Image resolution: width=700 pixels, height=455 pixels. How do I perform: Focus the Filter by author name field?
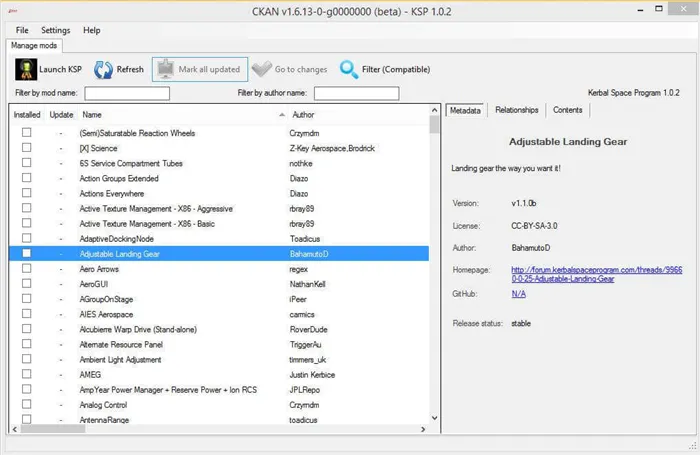pyautogui.click(x=357, y=93)
